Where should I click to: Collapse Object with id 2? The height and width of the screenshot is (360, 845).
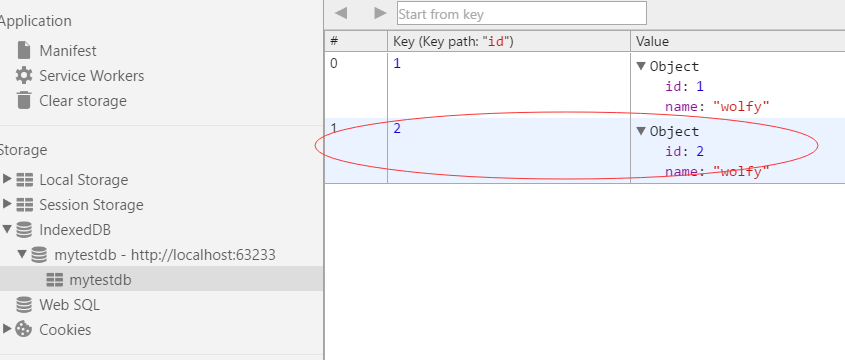(641, 131)
